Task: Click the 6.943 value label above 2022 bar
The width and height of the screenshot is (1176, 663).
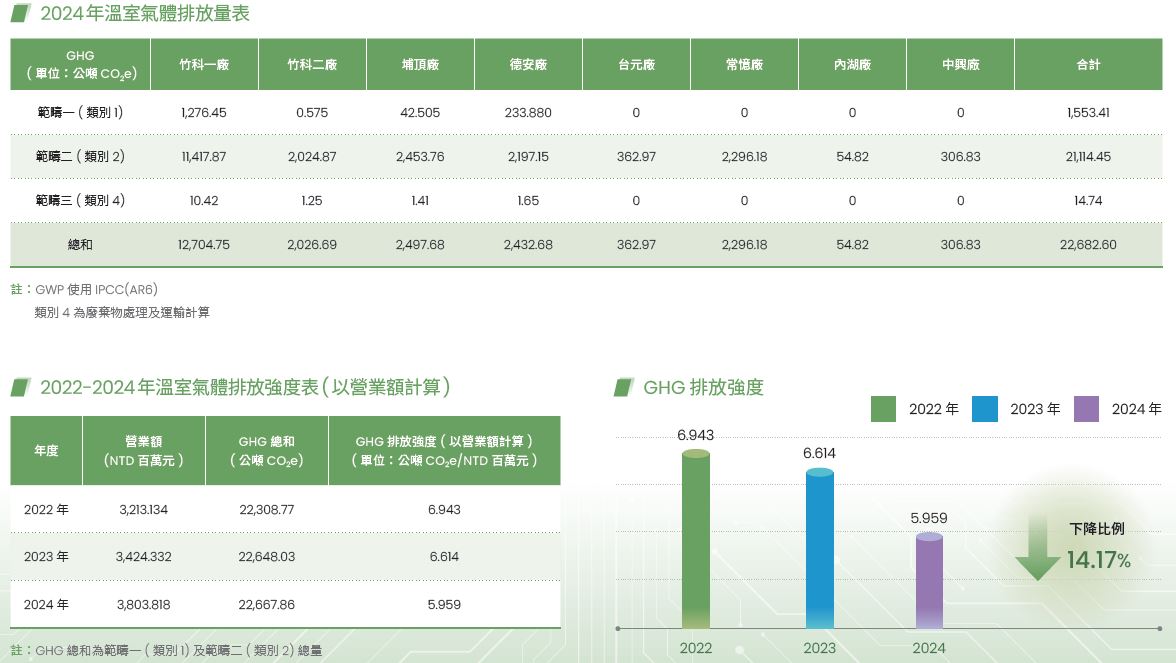Action: 695,435
